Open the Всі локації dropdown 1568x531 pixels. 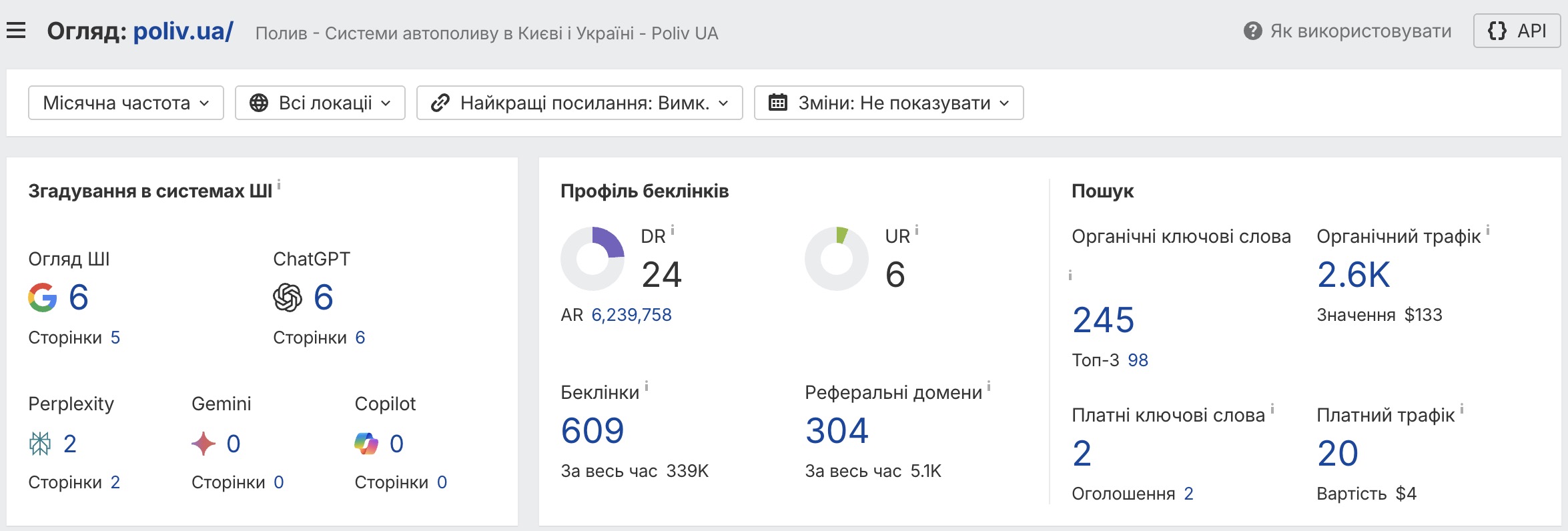click(x=320, y=103)
